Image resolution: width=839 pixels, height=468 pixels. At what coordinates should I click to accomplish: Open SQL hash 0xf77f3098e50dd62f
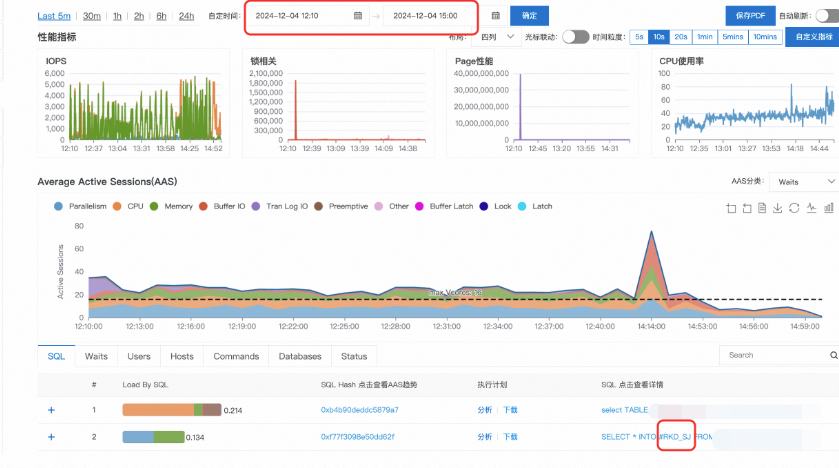(357, 437)
